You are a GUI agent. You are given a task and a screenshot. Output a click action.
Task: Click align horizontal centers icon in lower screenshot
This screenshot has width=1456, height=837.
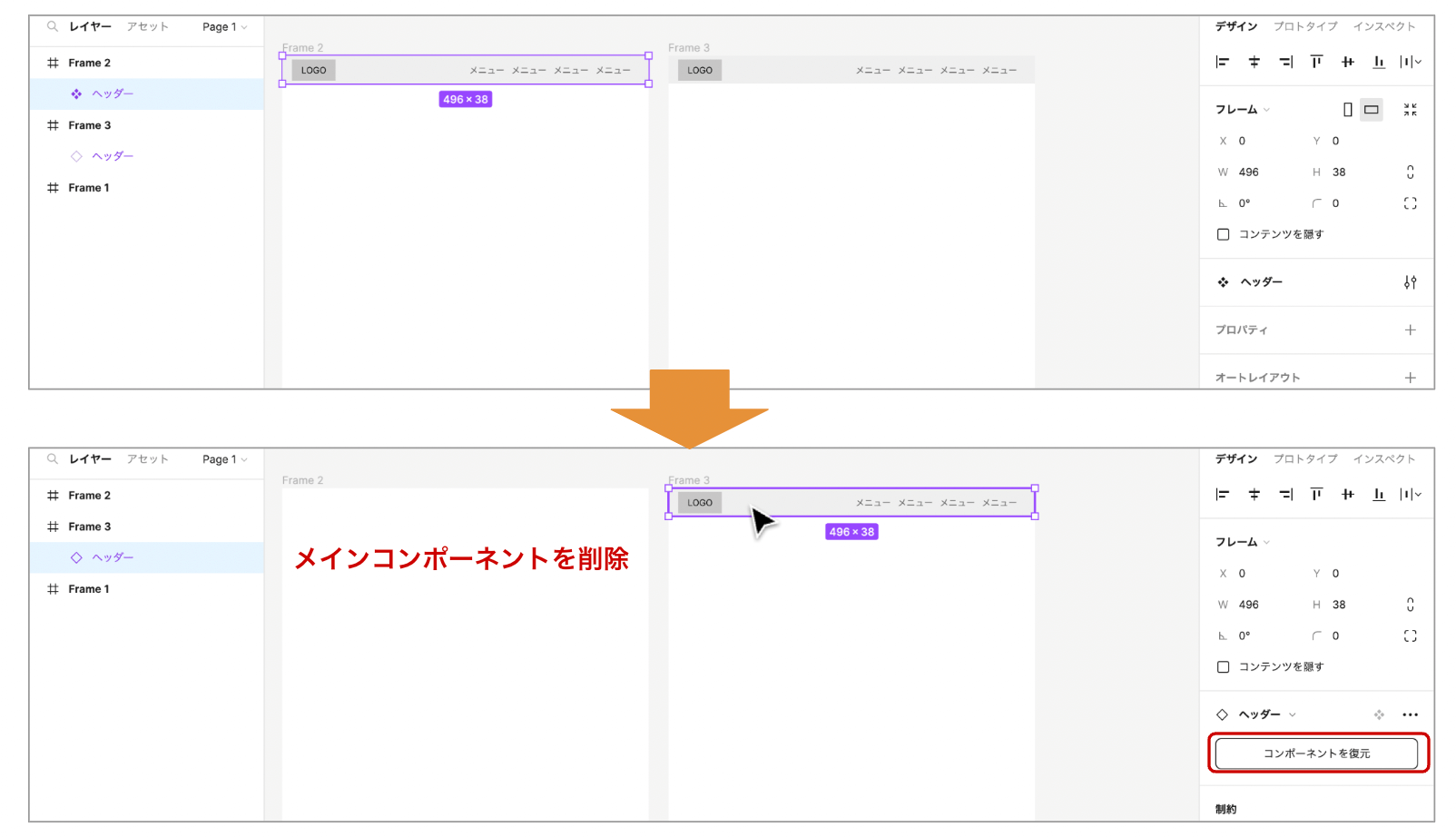[x=1254, y=495]
